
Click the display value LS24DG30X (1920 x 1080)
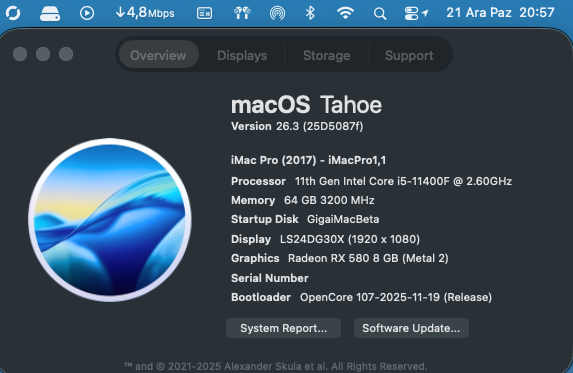pyautogui.click(x=350, y=239)
